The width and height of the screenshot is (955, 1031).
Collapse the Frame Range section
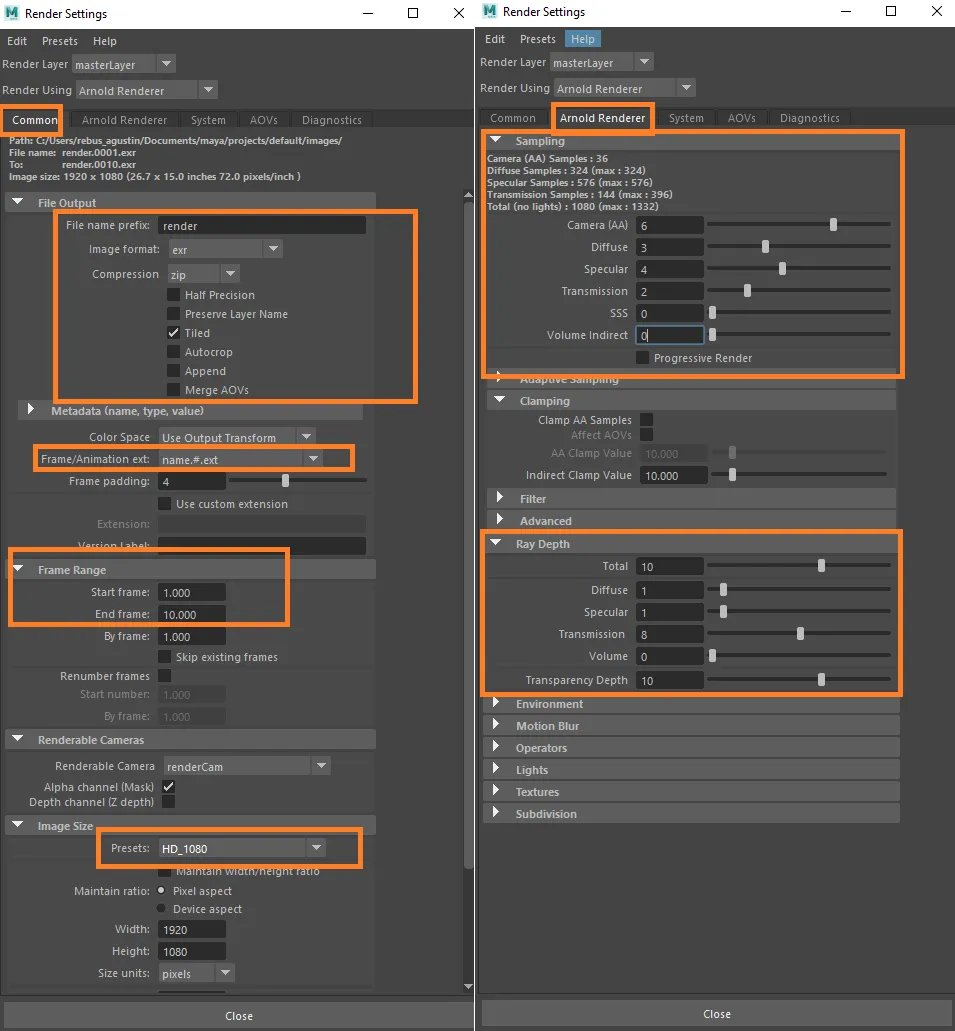pos(18,569)
